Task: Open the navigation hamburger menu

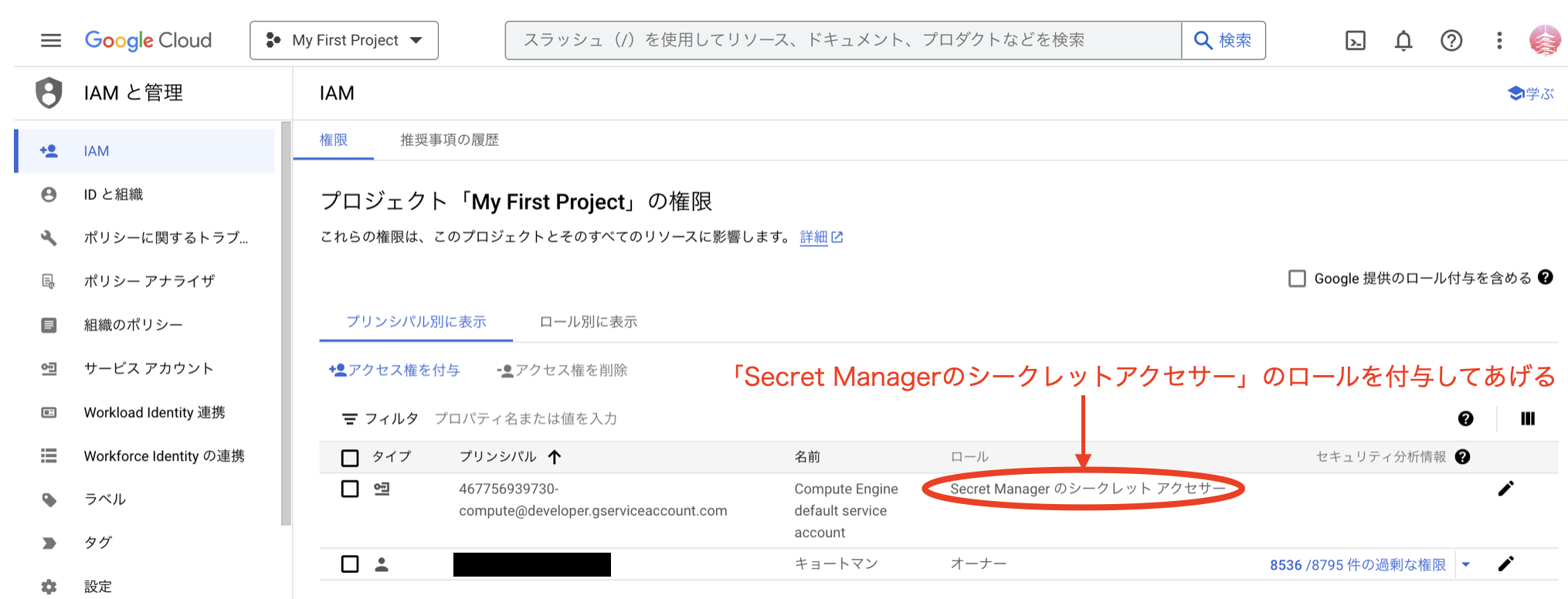Action: pos(50,40)
